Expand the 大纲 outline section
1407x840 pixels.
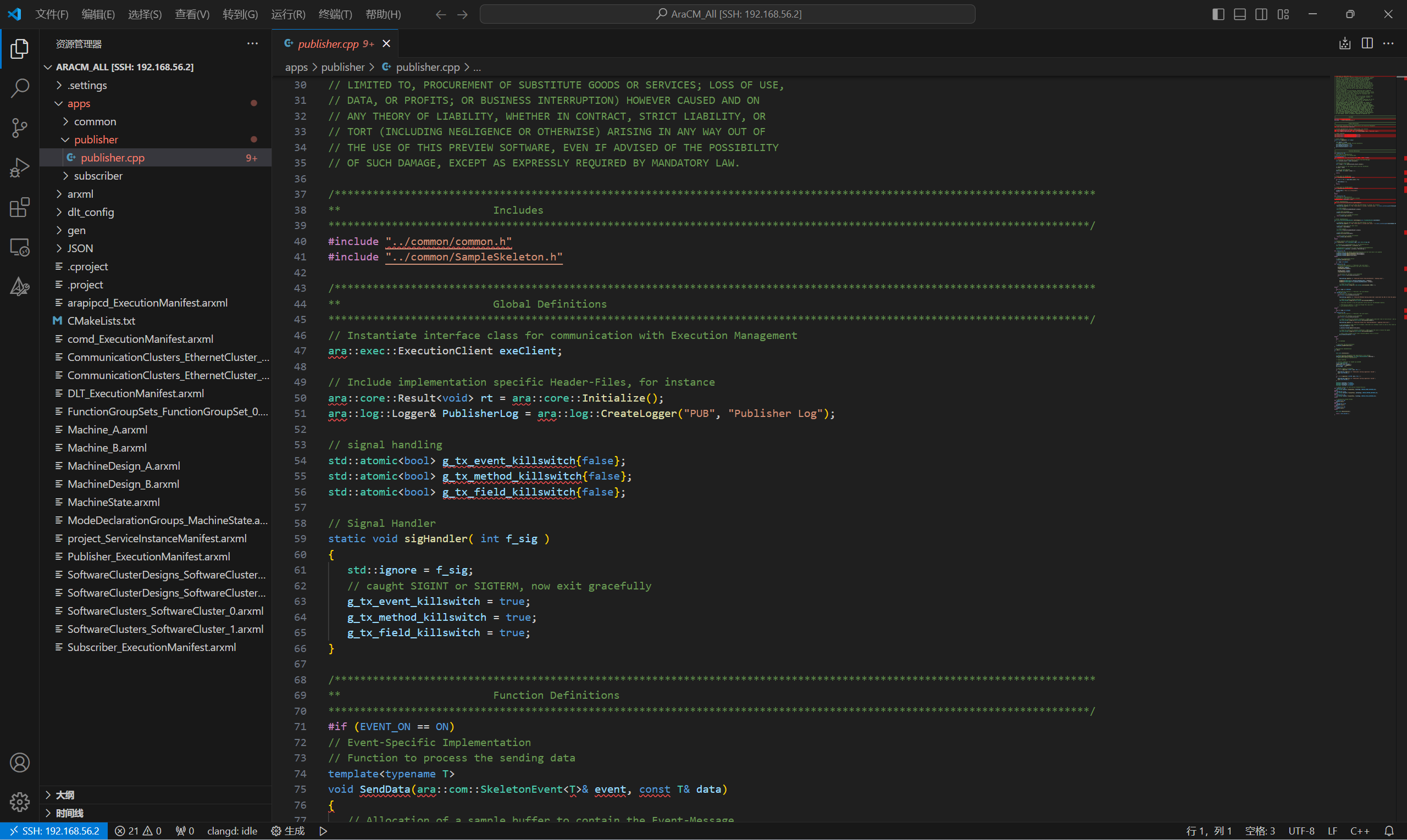click(64, 795)
